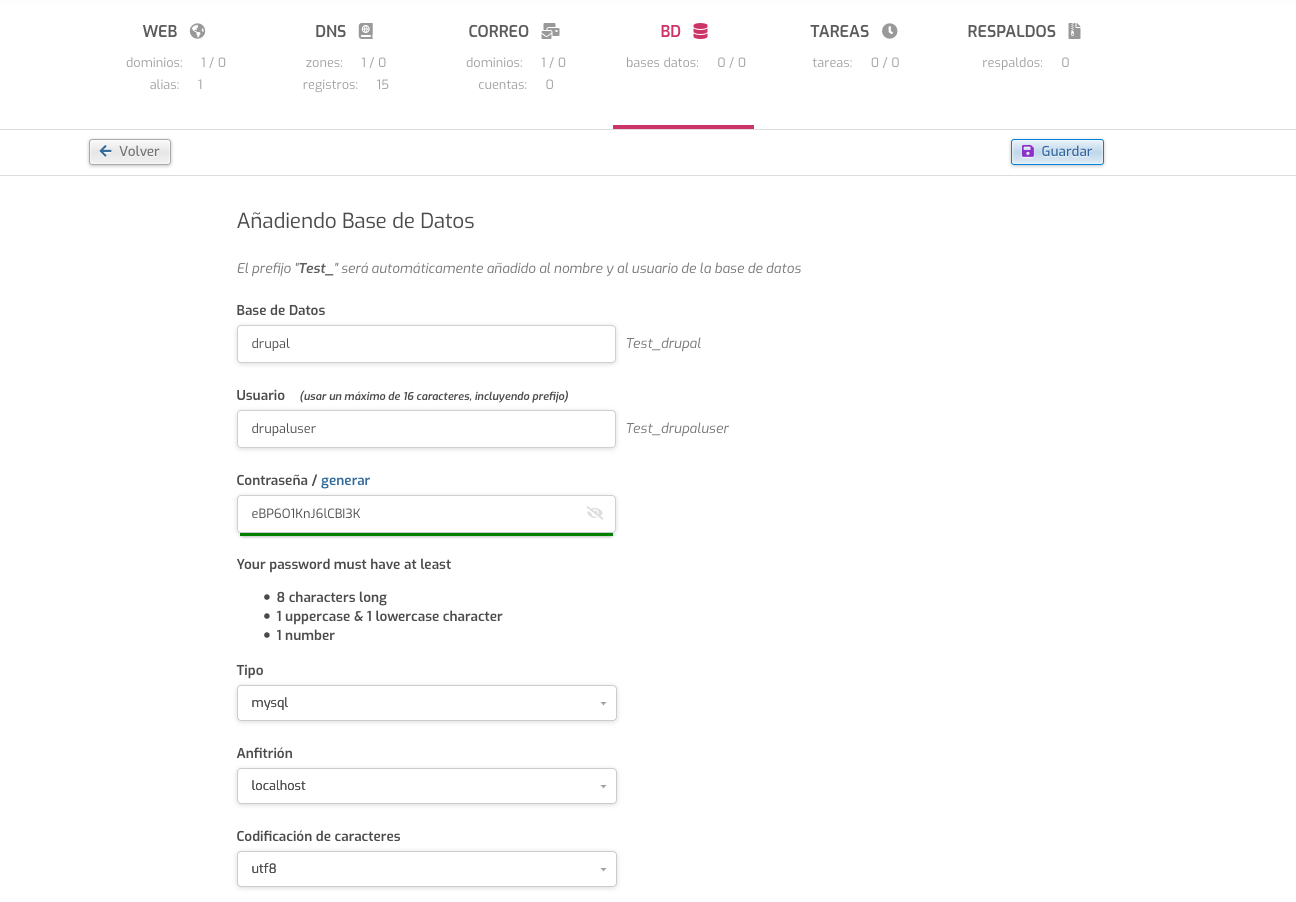The height and width of the screenshot is (902, 1296).
Task: Click the BD database stack icon
Action: coord(700,31)
